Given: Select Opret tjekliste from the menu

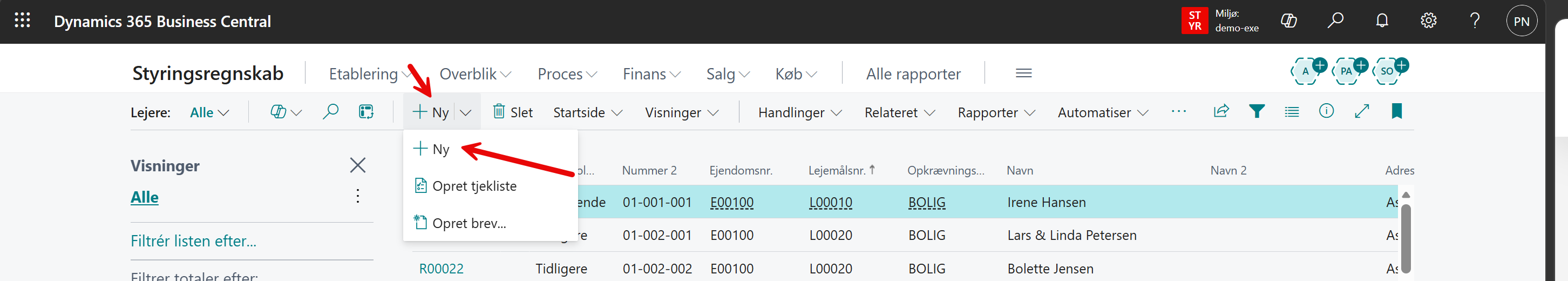Looking at the screenshot, I should coord(473,186).
